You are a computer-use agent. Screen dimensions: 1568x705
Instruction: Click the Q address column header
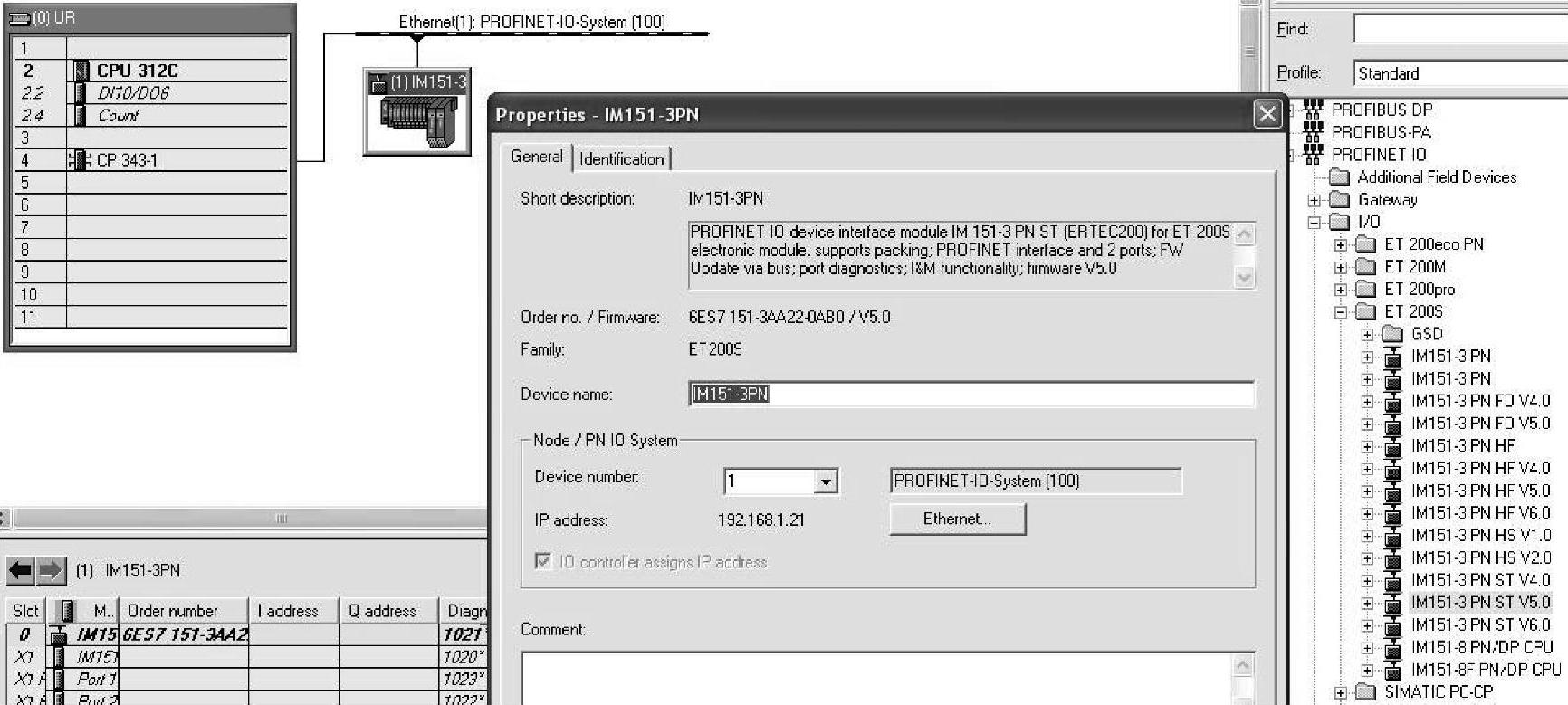point(389,611)
